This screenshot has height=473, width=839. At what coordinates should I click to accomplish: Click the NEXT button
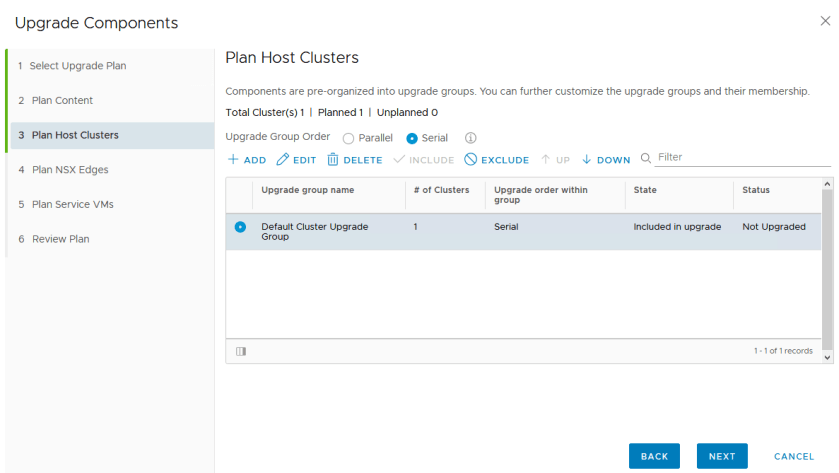[x=721, y=456]
